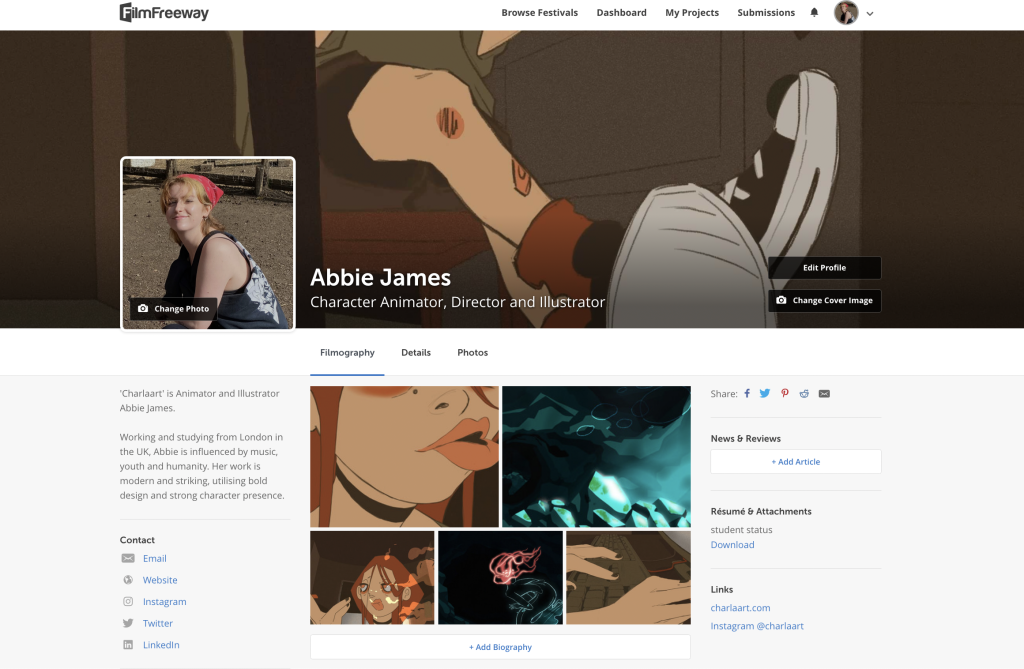1024x669 pixels.
Task: Open the hands on keyboard thumbnail
Action: [x=628, y=578]
